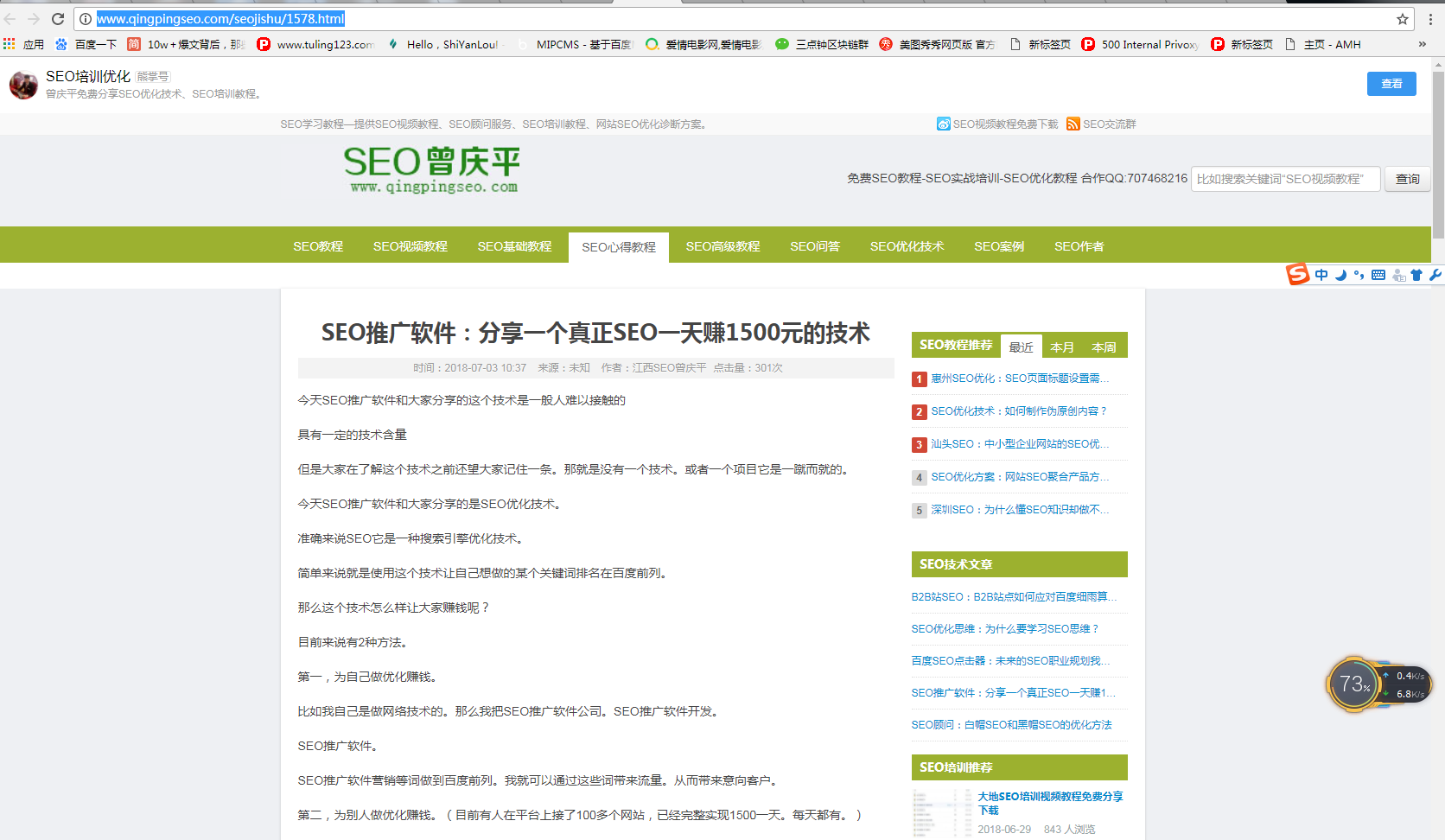Screen dimensions: 1445x840
Task: Toggle Sogou Chinese/English input mode
Action: [x=1321, y=275]
